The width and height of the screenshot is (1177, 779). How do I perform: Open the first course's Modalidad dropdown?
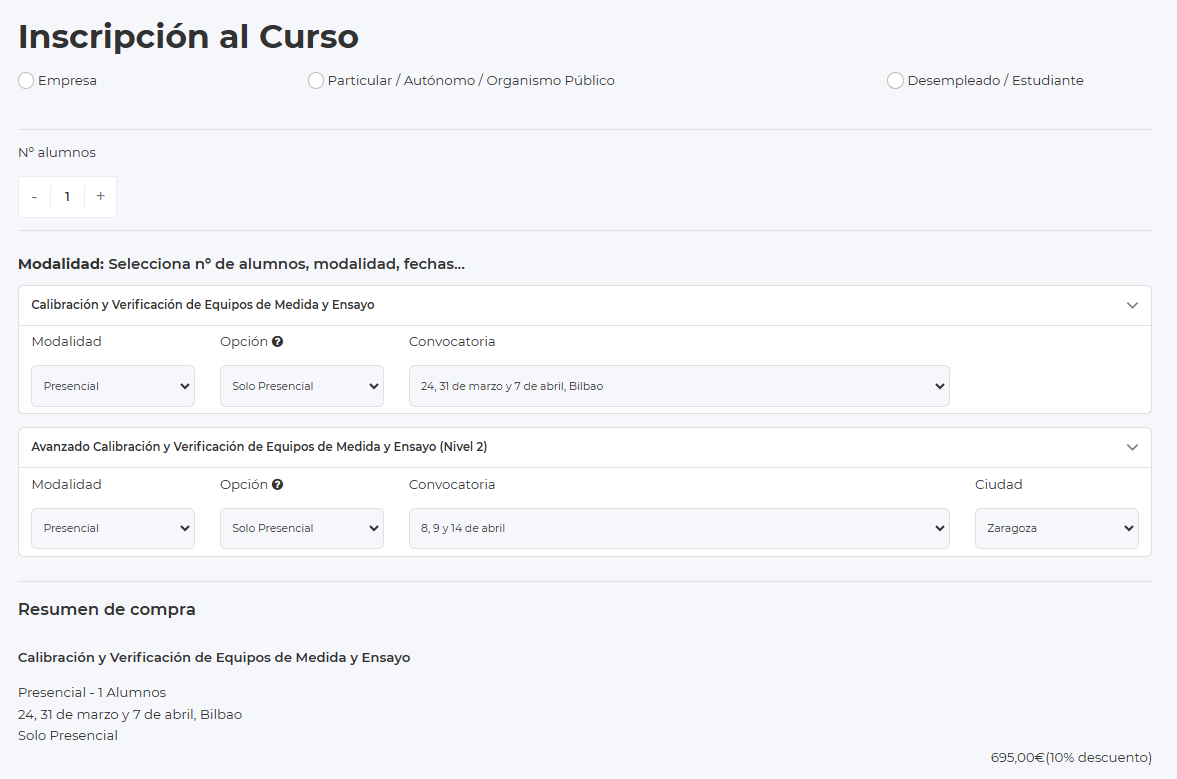click(113, 386)
